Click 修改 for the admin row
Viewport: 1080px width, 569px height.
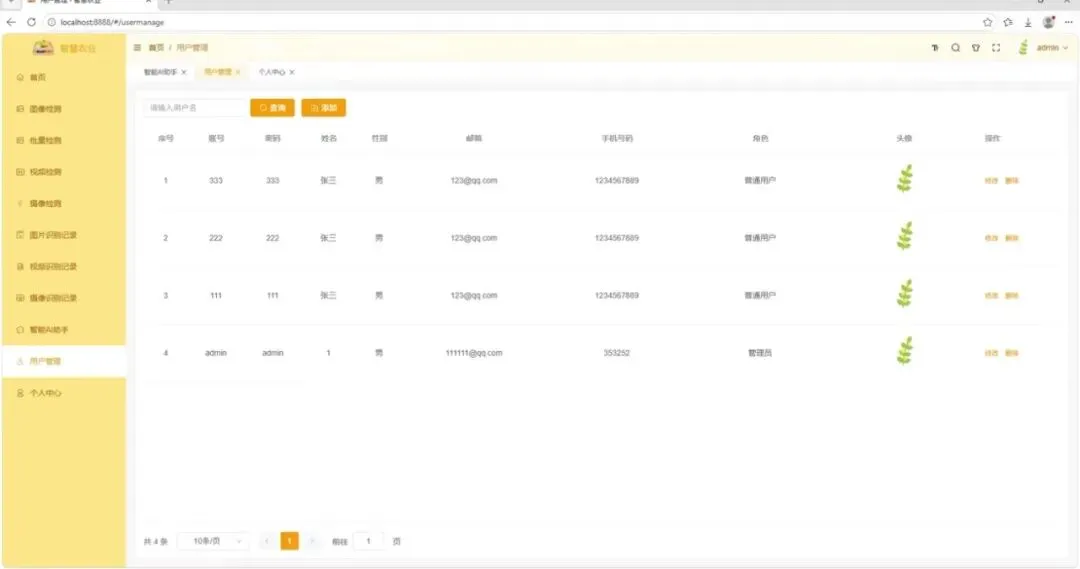[991, 353]
